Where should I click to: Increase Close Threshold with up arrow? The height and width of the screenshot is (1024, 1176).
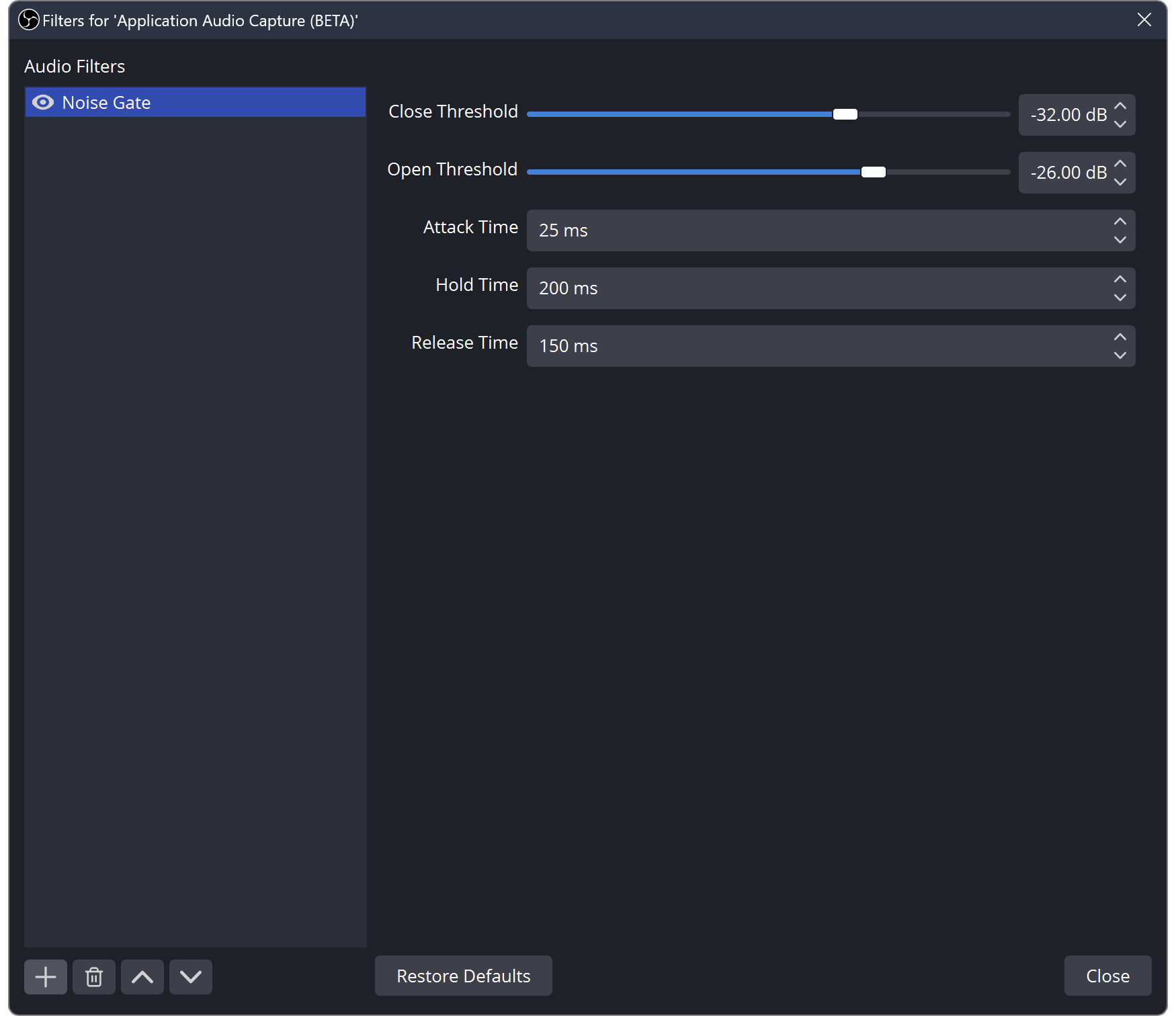(1120, 106)
